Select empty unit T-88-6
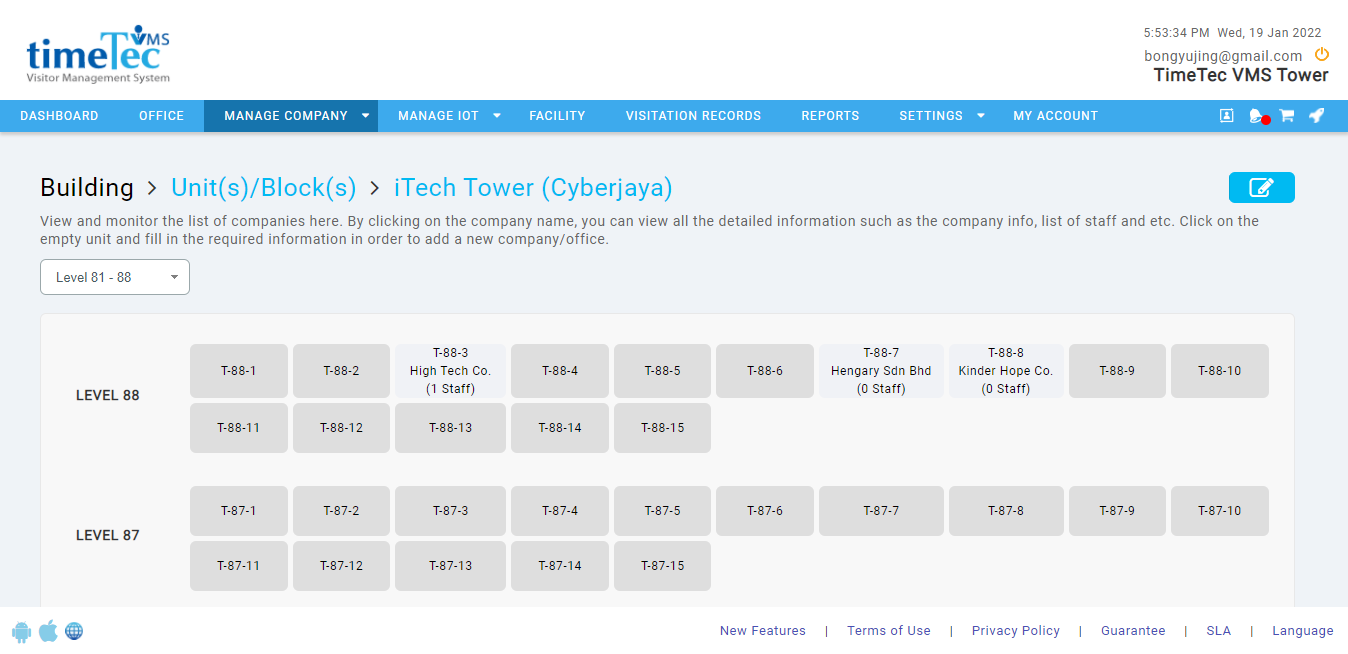The image size is (1348, 654). (765, 371)
